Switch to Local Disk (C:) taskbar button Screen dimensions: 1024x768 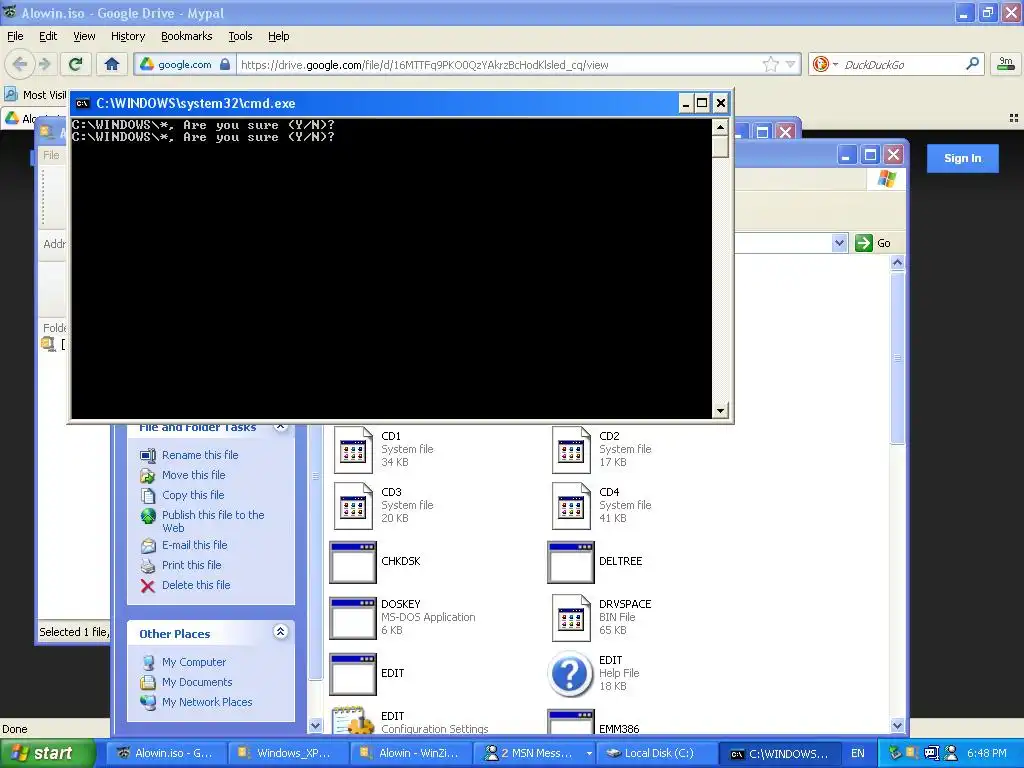pos(655,753)
